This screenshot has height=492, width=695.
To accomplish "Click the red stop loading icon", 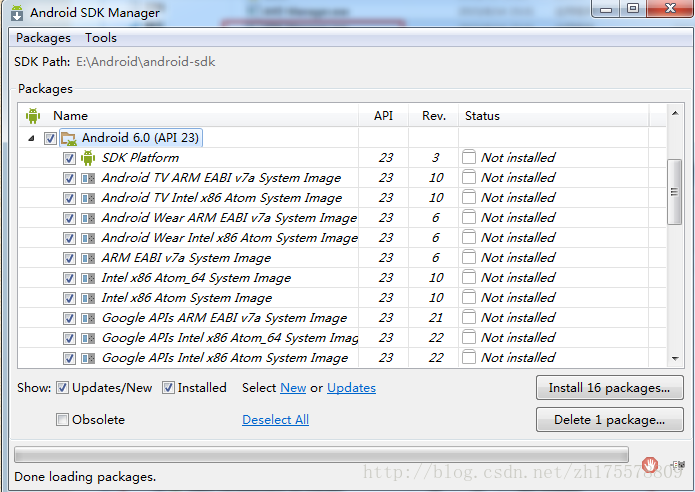I will click(650, 464).
